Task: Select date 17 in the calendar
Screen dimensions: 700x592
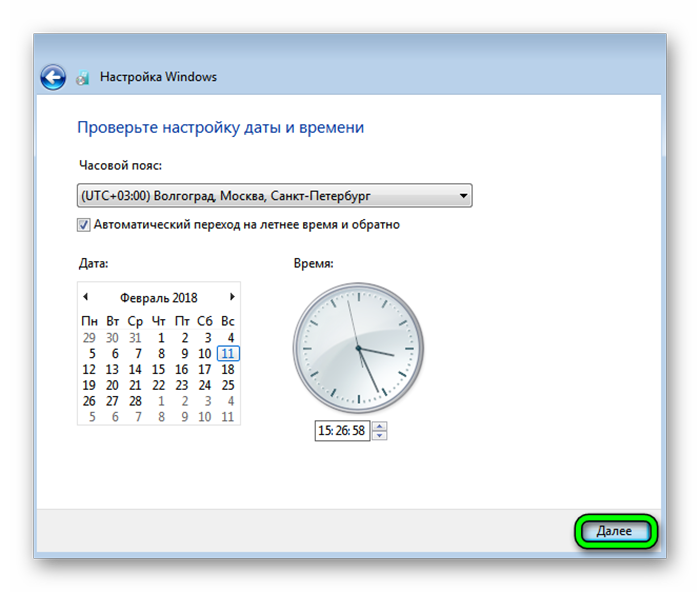Action: pos(205,370)
